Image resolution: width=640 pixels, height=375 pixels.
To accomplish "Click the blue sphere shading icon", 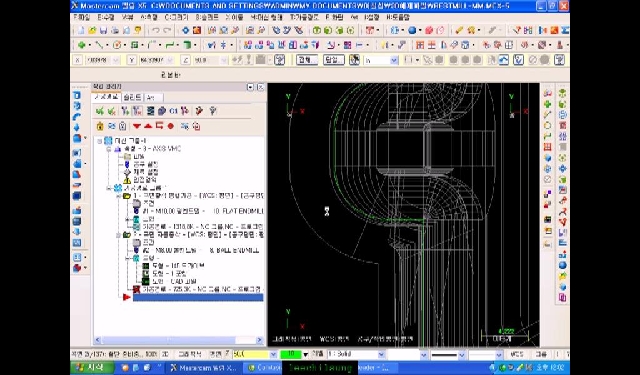I will pos(412,31).
